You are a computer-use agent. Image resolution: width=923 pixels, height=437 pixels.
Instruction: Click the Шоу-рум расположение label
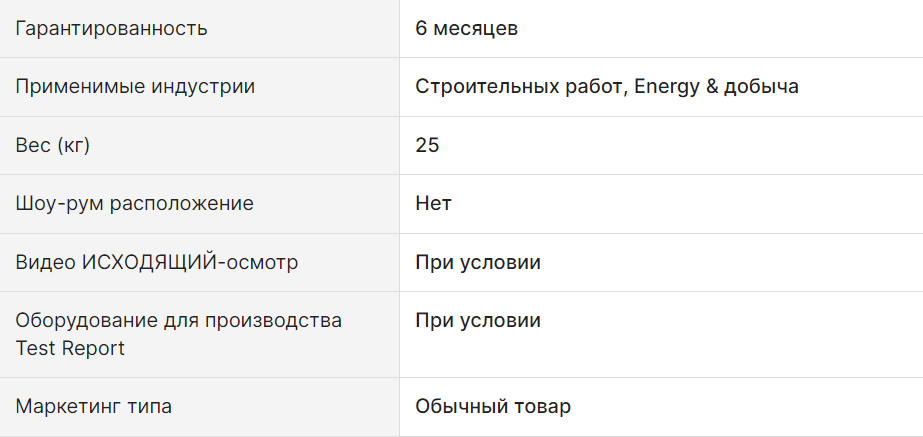point(134,204)
